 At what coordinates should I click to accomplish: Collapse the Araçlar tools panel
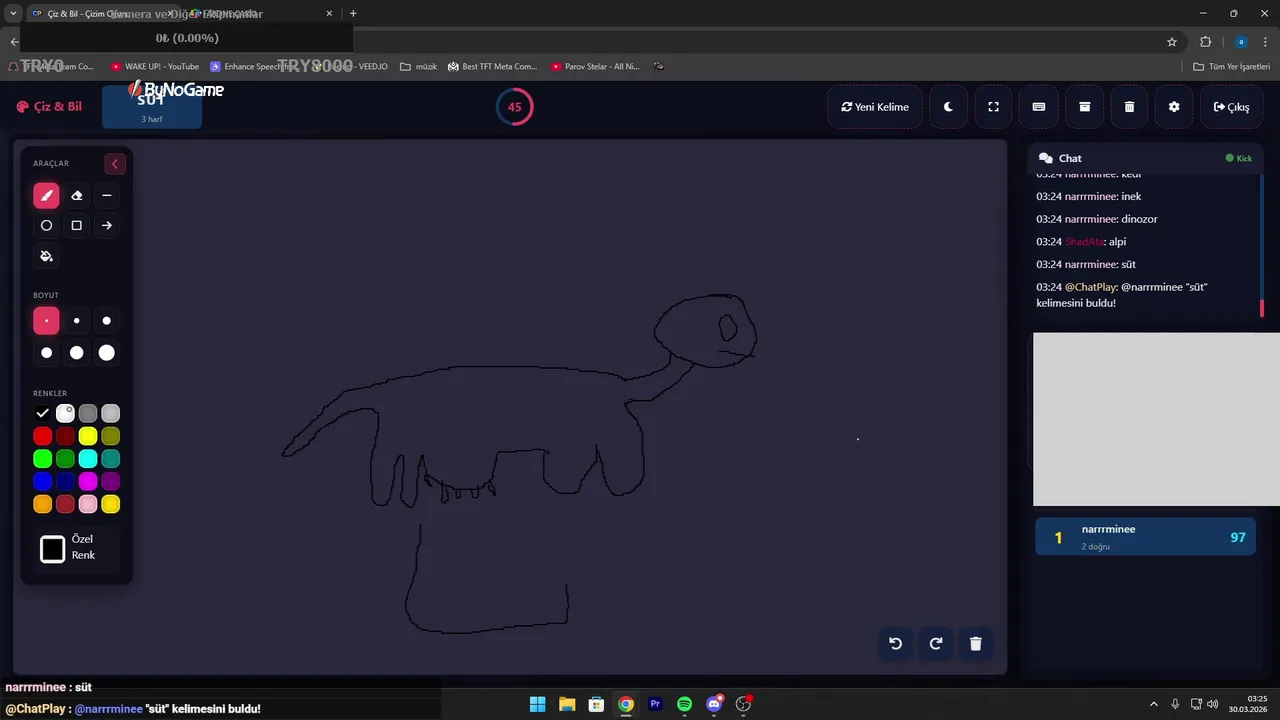(115, 164)
